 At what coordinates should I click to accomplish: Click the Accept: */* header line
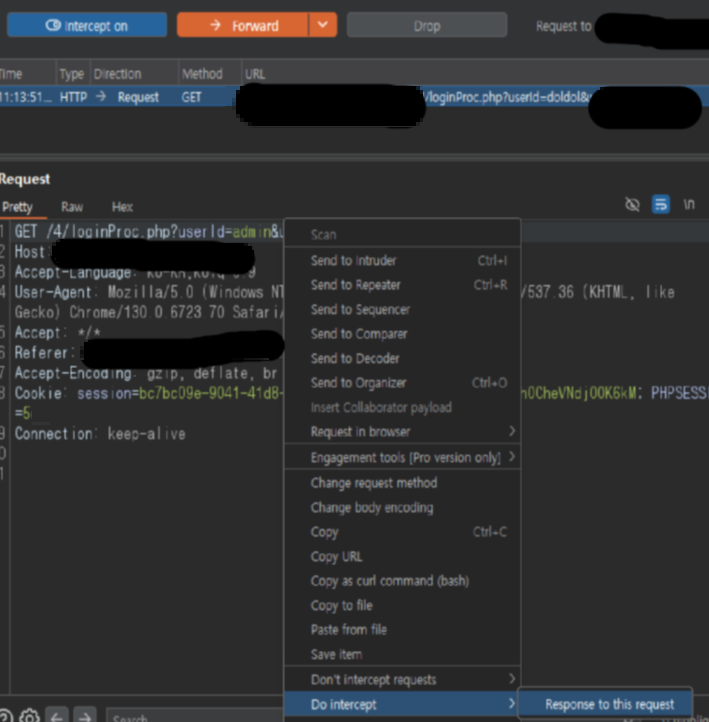click(58, 332)
